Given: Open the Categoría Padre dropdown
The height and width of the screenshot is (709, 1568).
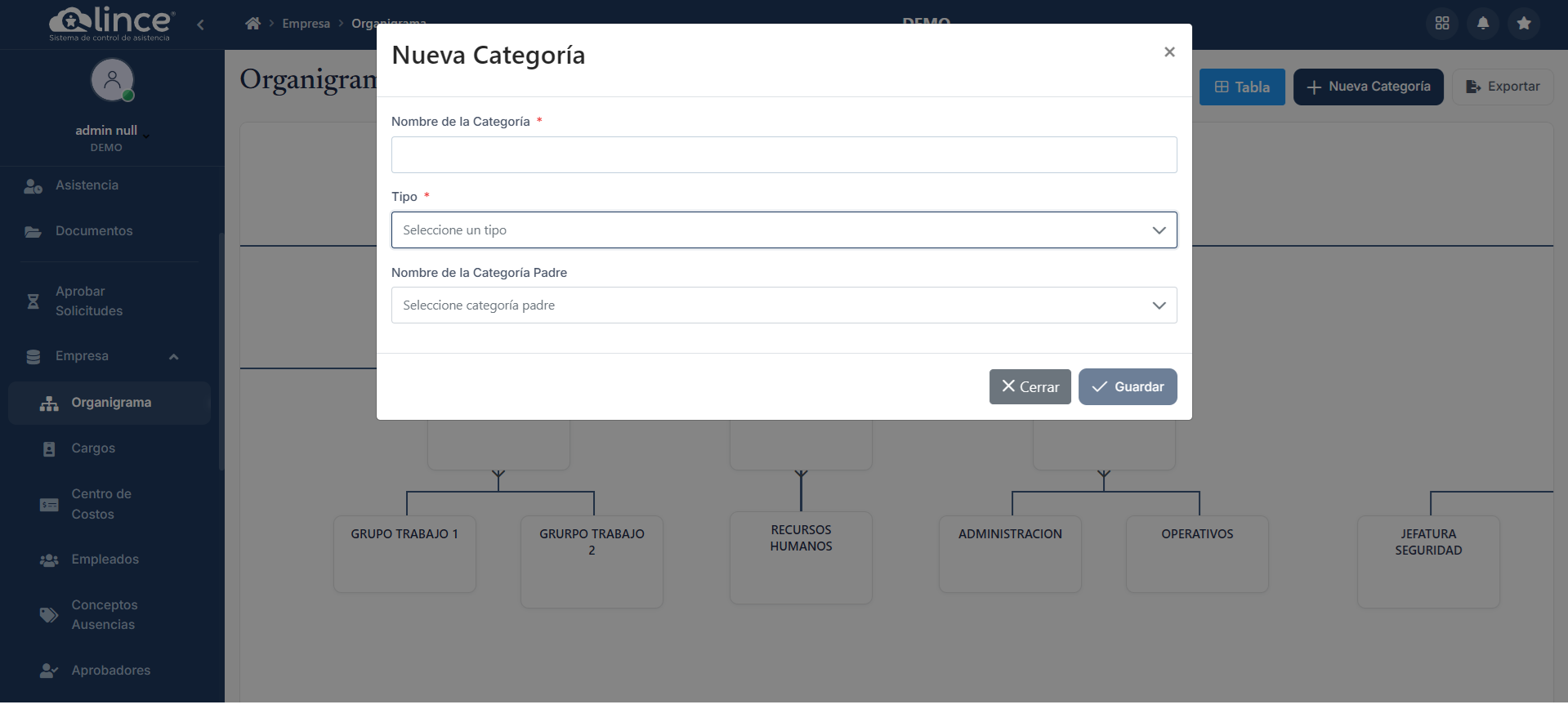Looking at the screenshot, I should (x=783, y=305).
